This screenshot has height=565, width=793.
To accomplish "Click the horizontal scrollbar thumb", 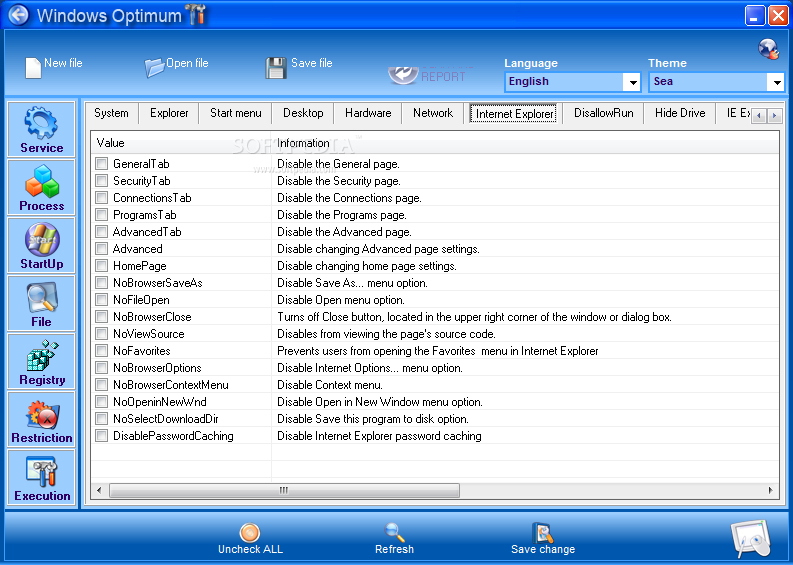I will click(285, 490).
